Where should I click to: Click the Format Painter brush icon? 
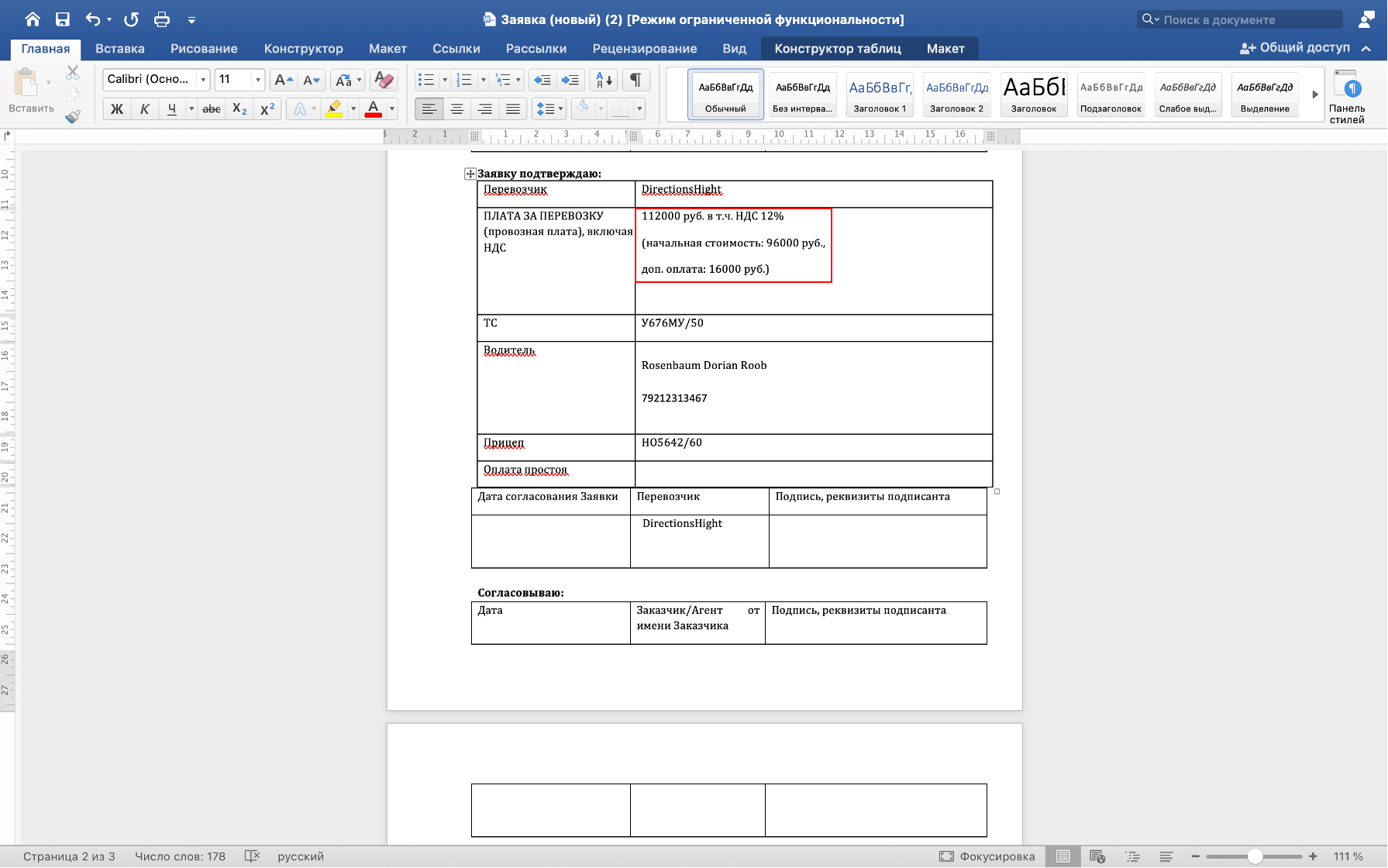pyautogui.click(x=73, y=116)
